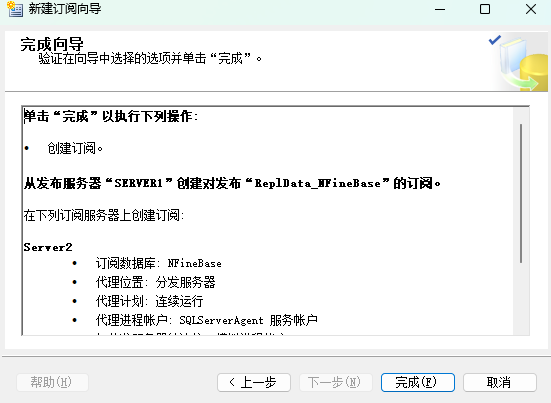Click the wizard icon in title bar
Screen dimensions: 551x403
pyautogui.click(x=15, y=9)
